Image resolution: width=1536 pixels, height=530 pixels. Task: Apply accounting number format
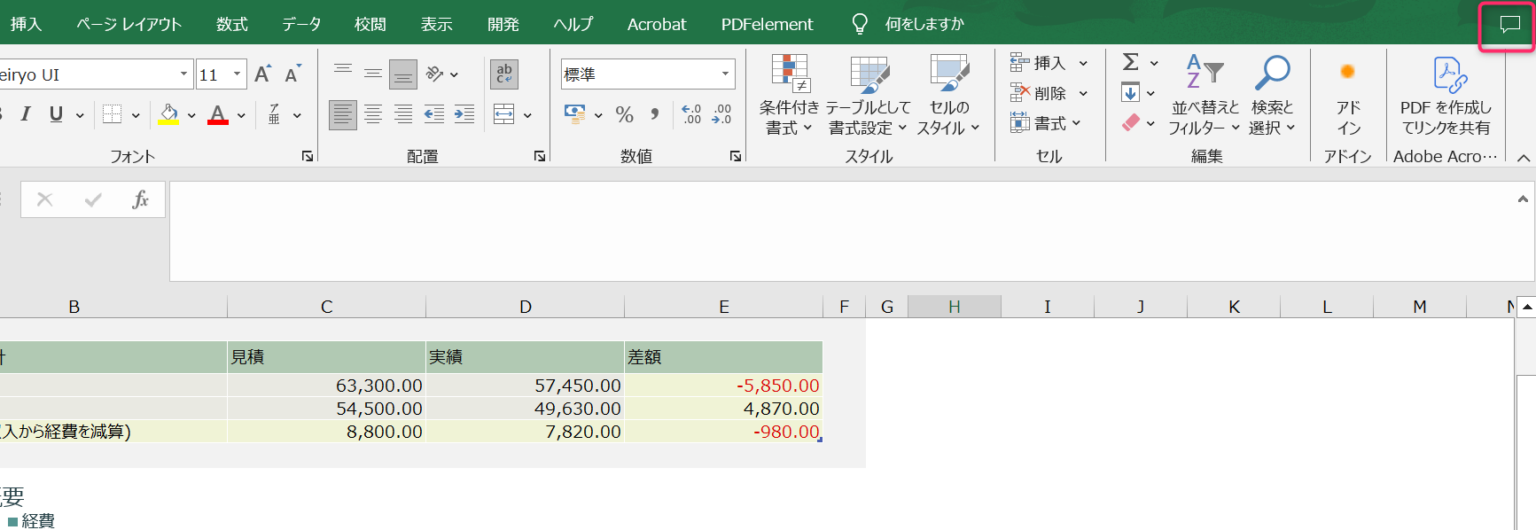click(574, 115)
